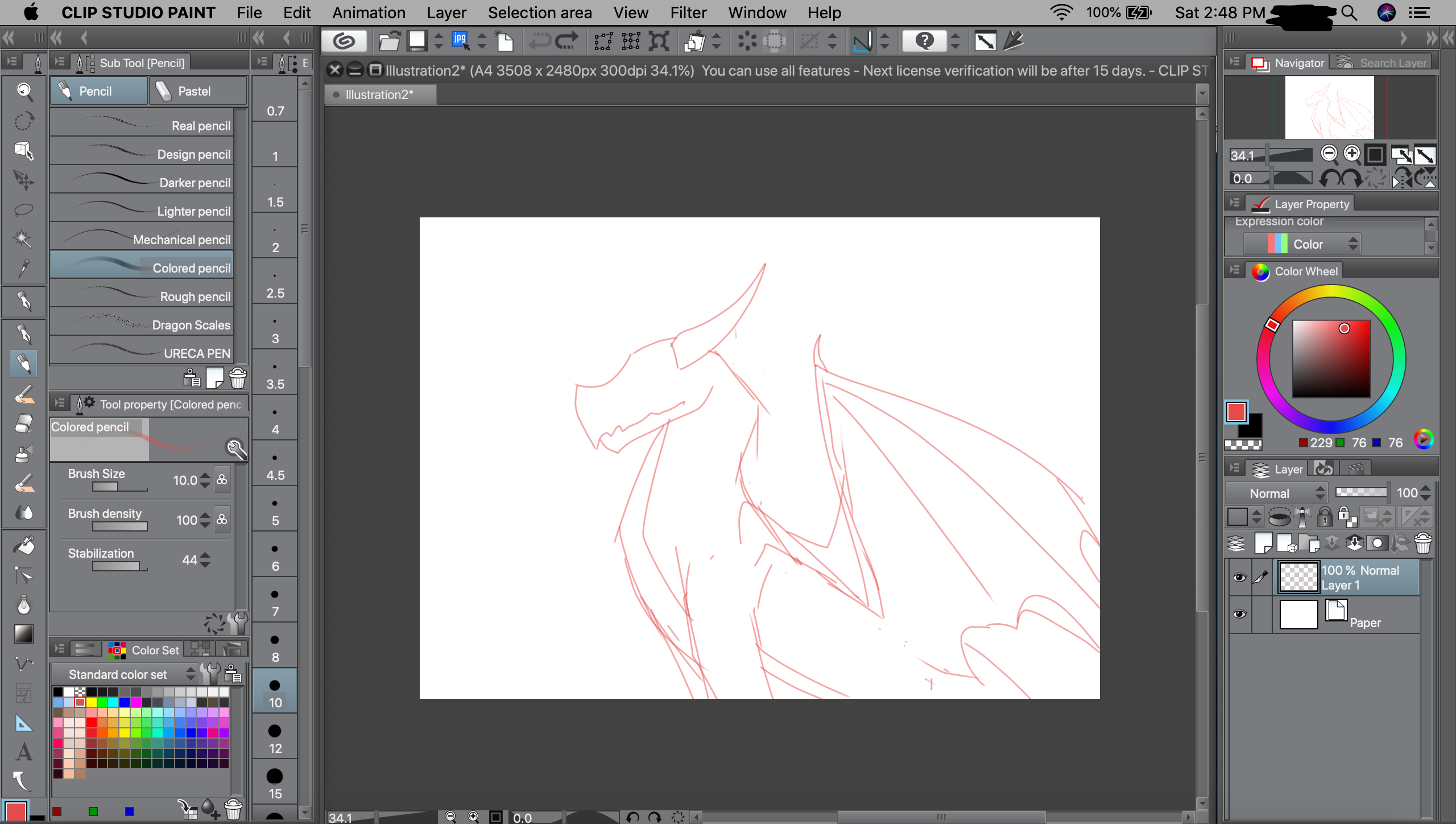The width and height of the screenshot is (1456, 824).
Task: Select the Text tool in the toolbar
Action: 24,752
